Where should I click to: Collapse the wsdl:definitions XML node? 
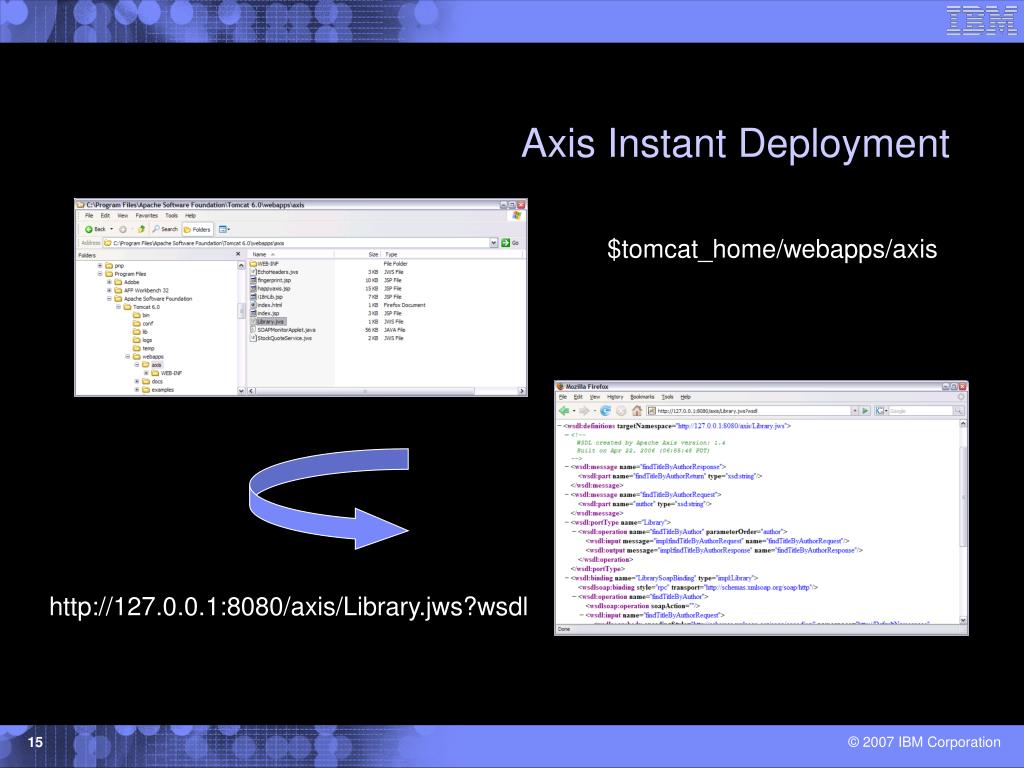560,426
